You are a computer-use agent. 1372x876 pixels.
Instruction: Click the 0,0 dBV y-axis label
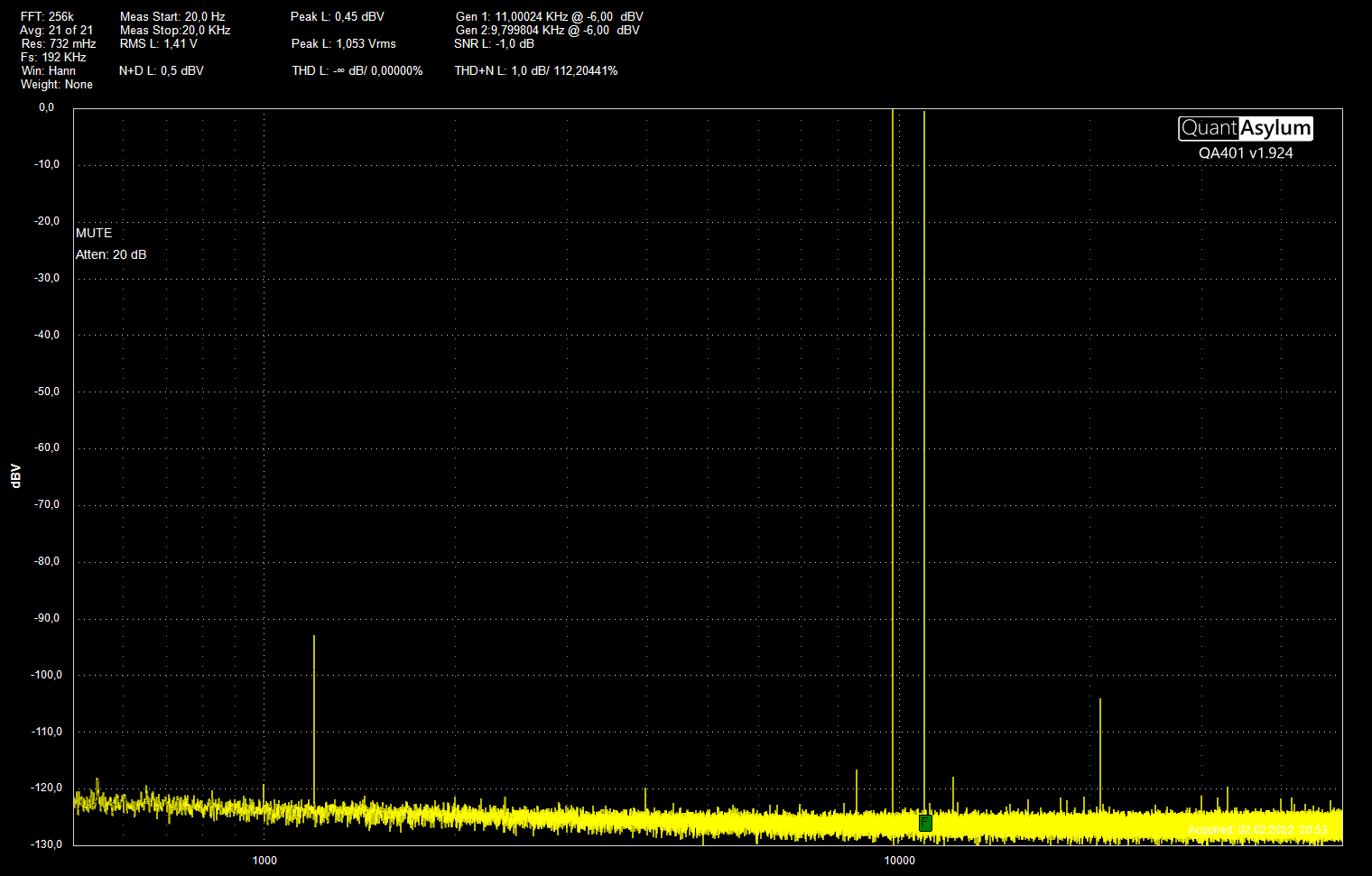tap(46, 107)
